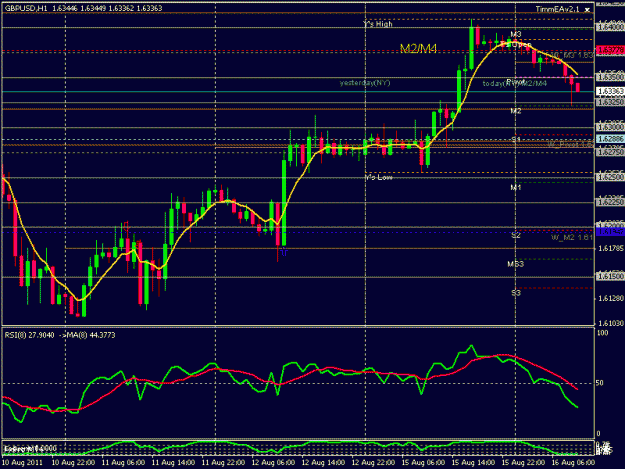Click the M1 pivot level label
625x469 pixels.
[x=516, y=187]
